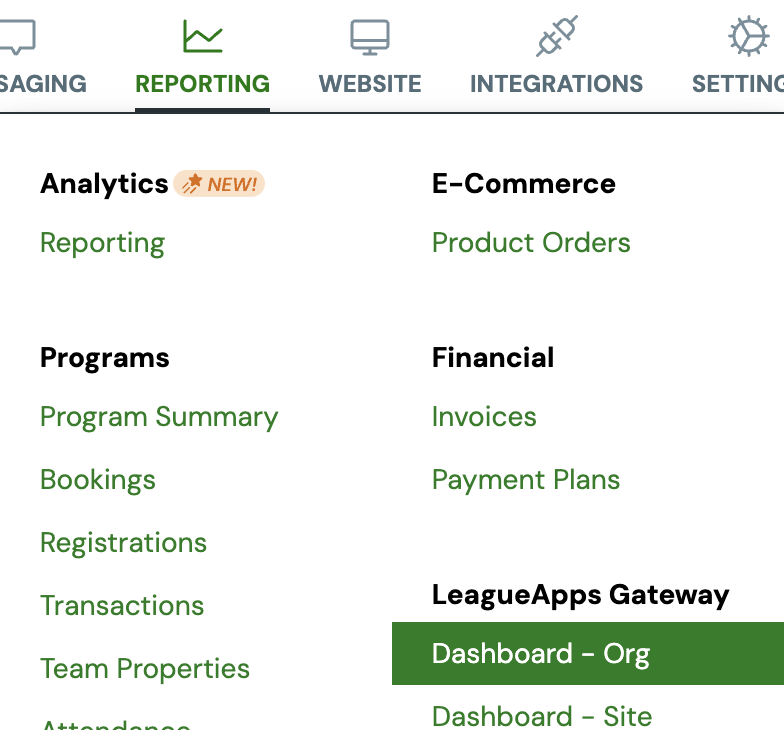Open the Team Properties report

coord(145,670)
